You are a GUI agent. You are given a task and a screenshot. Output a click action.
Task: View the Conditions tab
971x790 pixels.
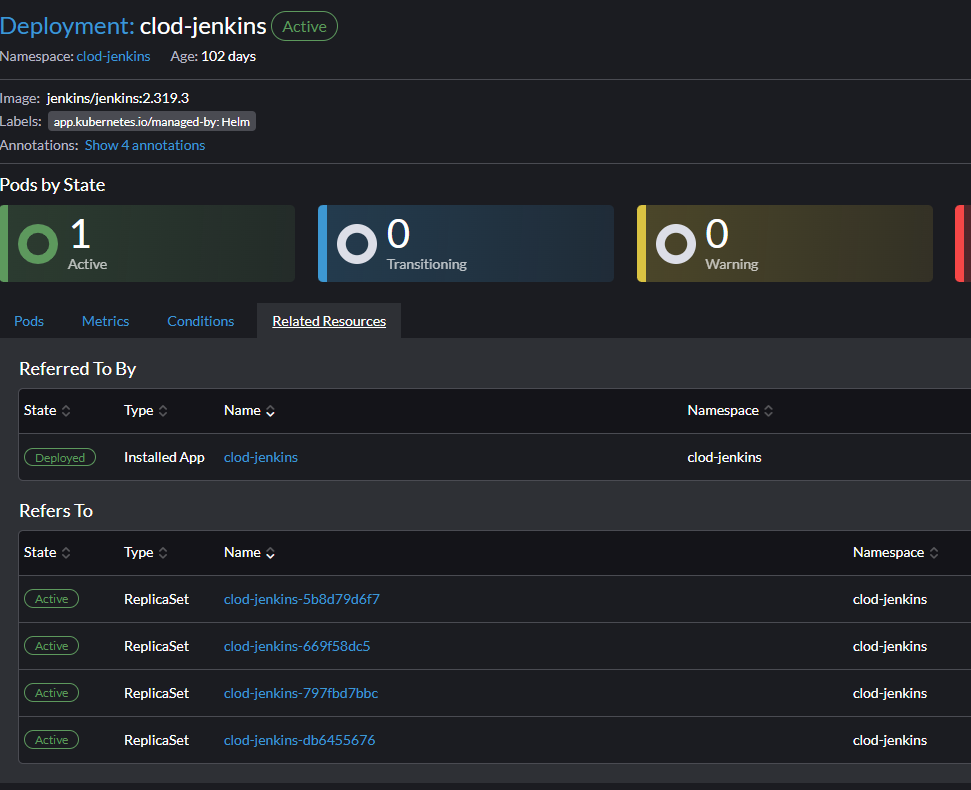pos(200,321)
